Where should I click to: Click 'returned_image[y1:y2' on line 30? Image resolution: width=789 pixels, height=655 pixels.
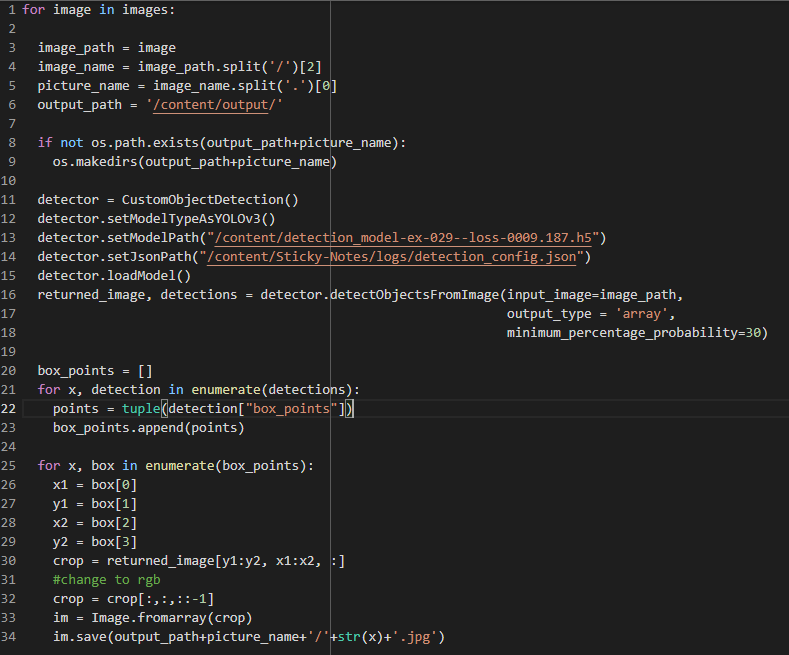[184, 561]
